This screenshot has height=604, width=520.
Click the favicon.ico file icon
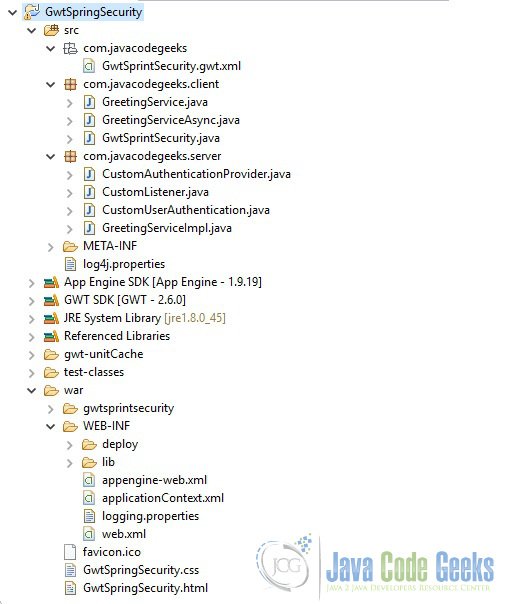coord(70,552)
